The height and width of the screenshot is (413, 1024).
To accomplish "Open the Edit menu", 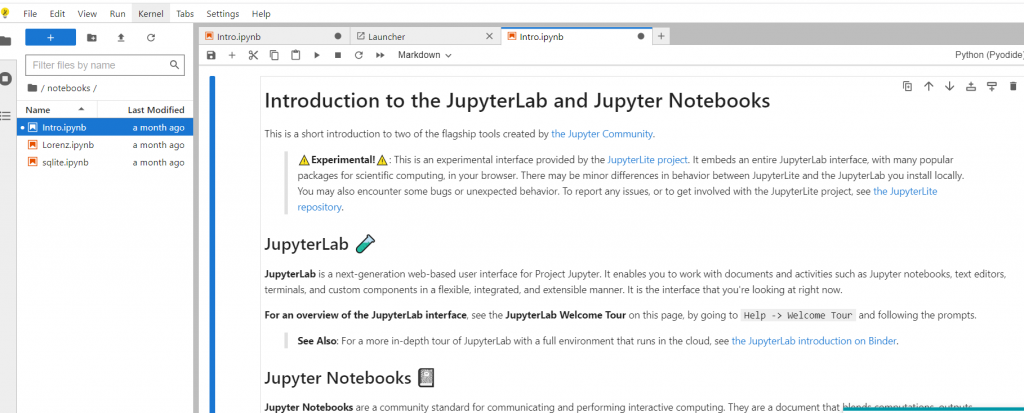I will 57,14.
